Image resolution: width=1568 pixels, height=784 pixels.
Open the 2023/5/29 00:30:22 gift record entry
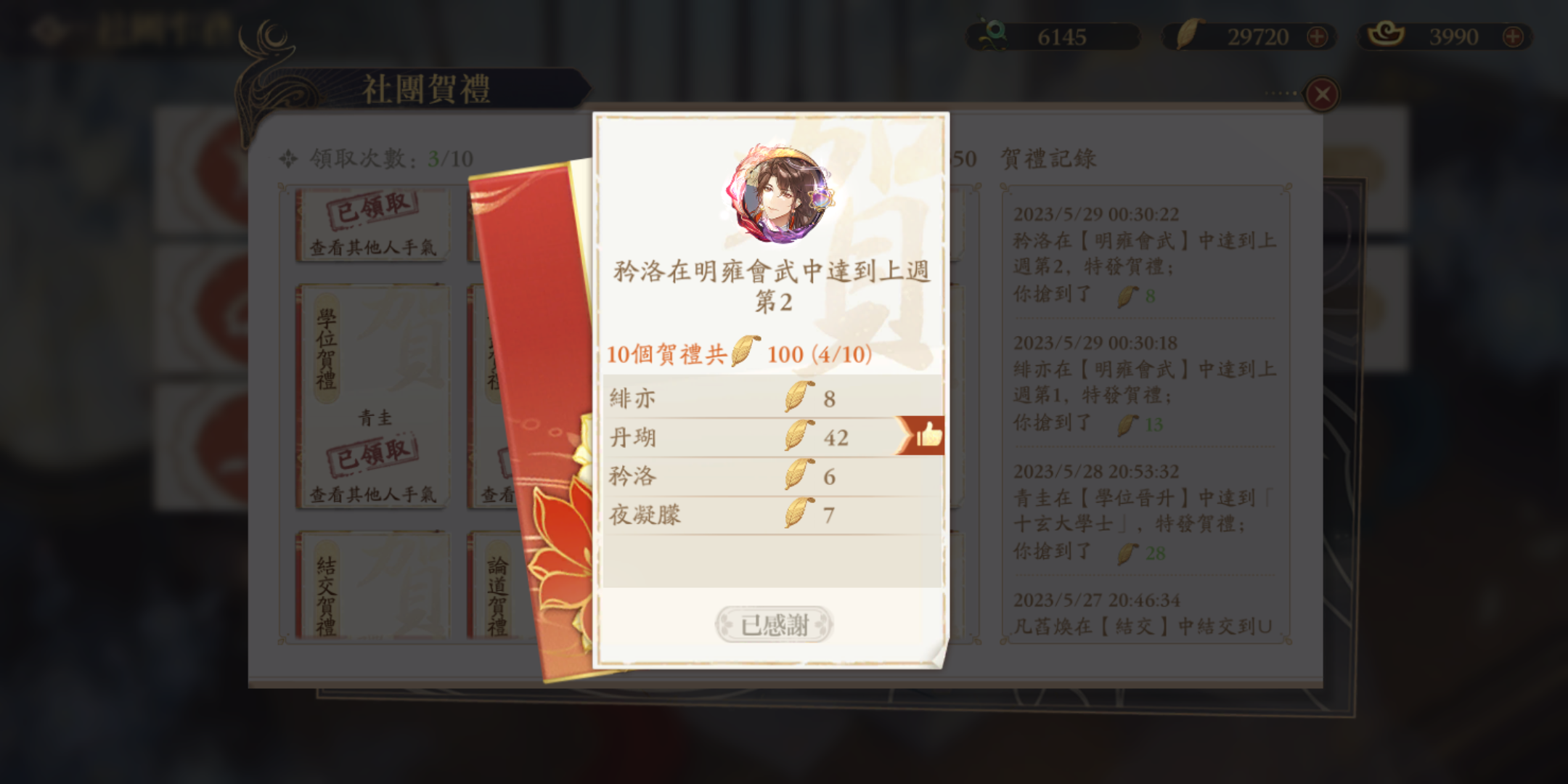(x=1144, y=254)
